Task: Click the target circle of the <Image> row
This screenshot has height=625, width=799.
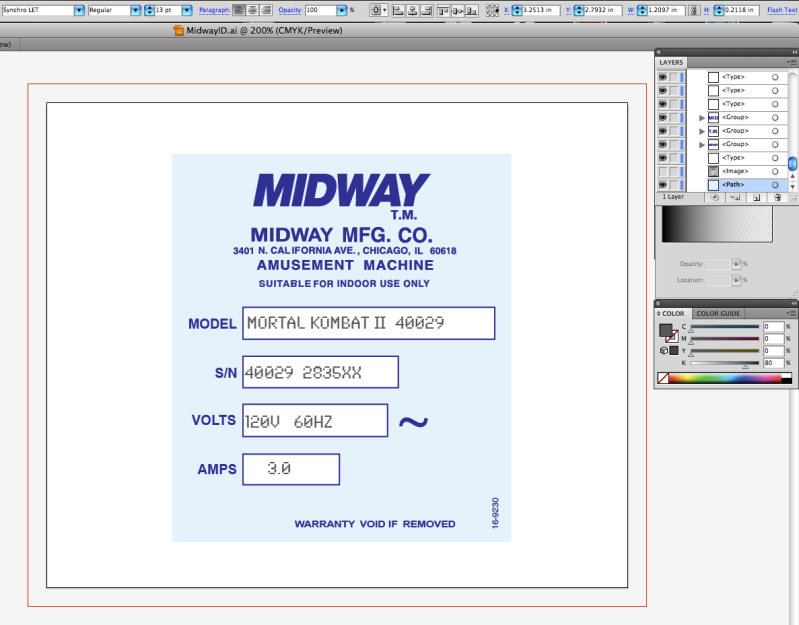Action: pyautogui.click(x=775, y=172)
